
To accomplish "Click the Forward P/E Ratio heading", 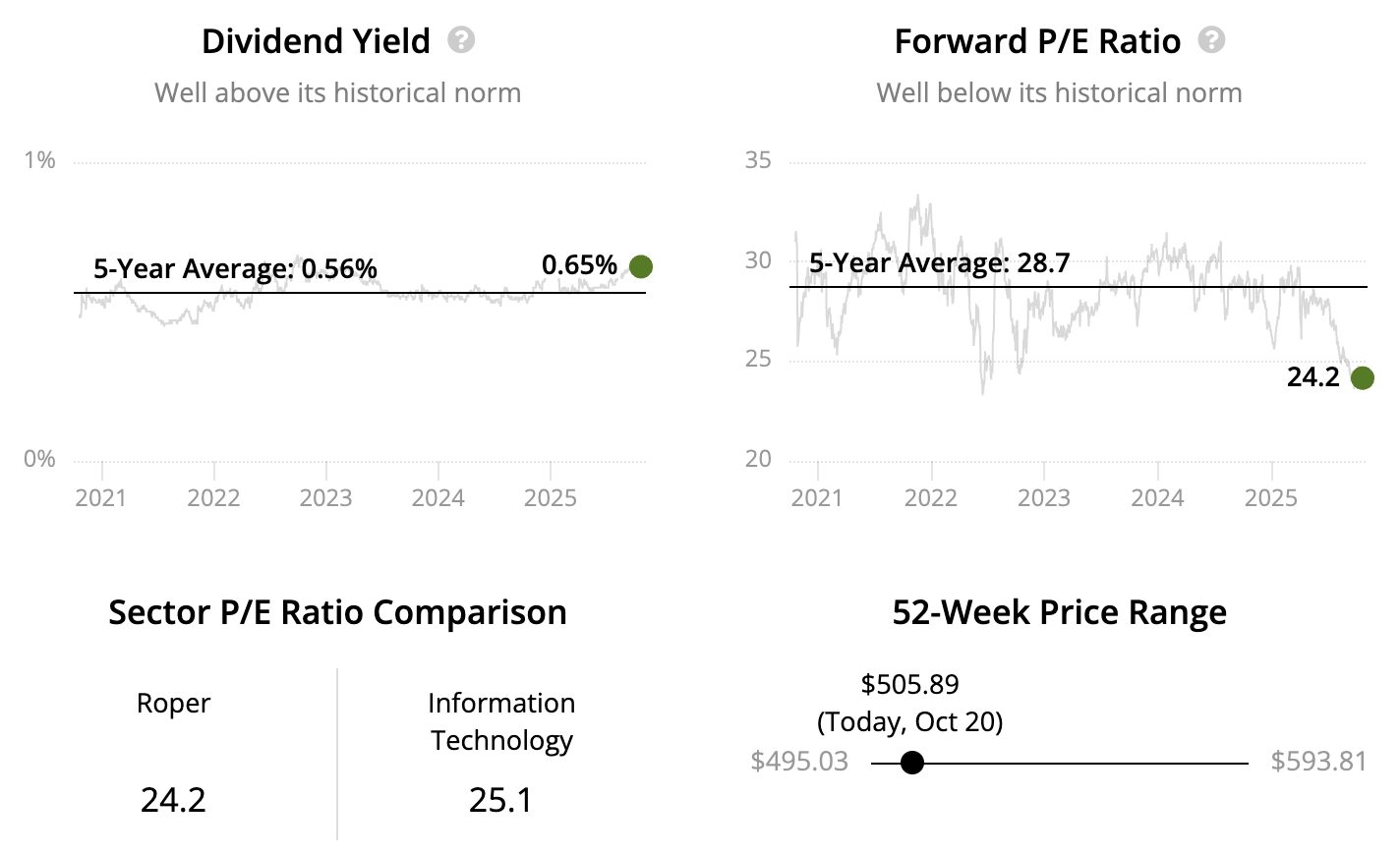I will point(1037,41).
